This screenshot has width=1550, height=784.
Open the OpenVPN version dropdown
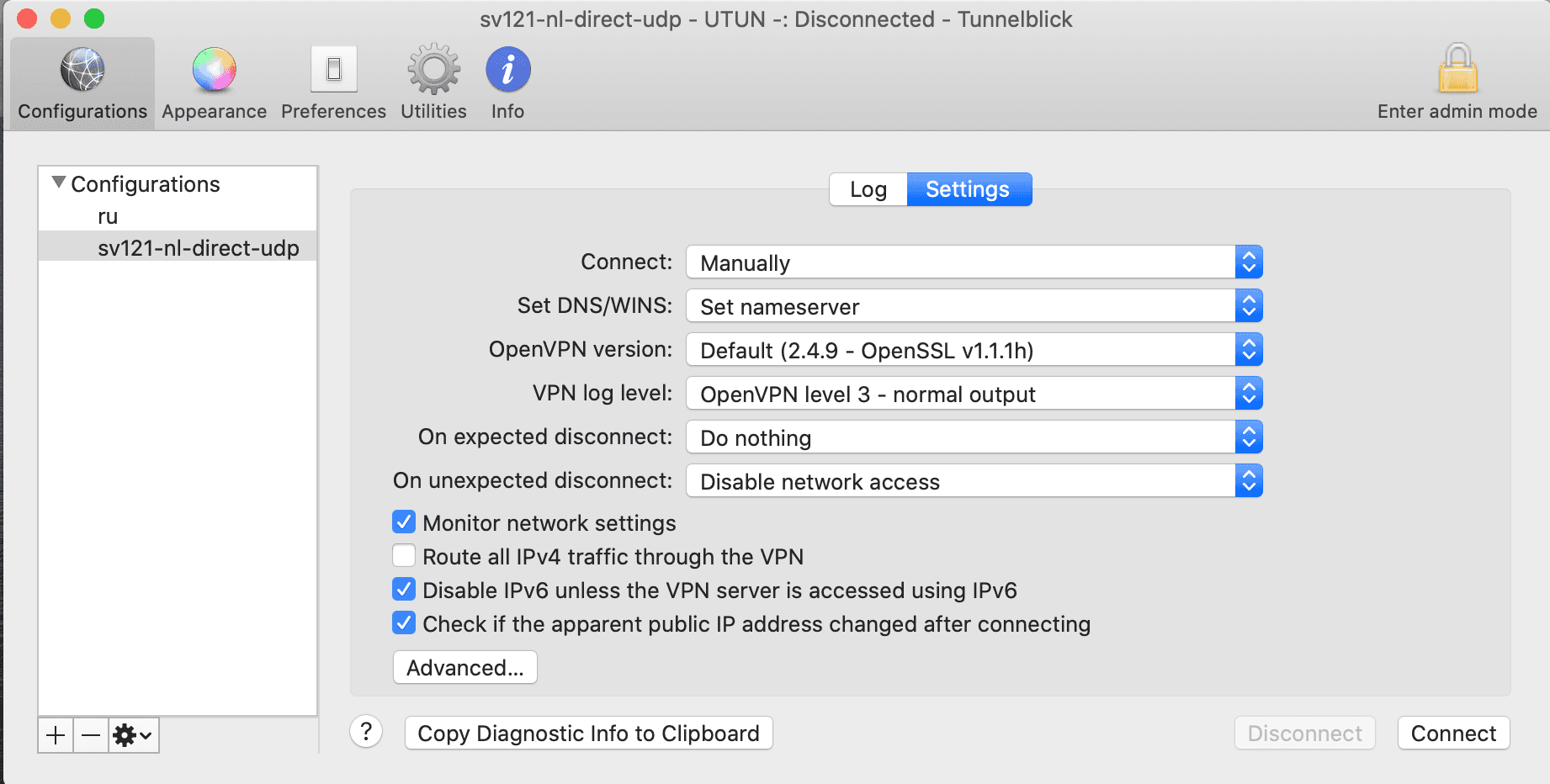[974, 350]
